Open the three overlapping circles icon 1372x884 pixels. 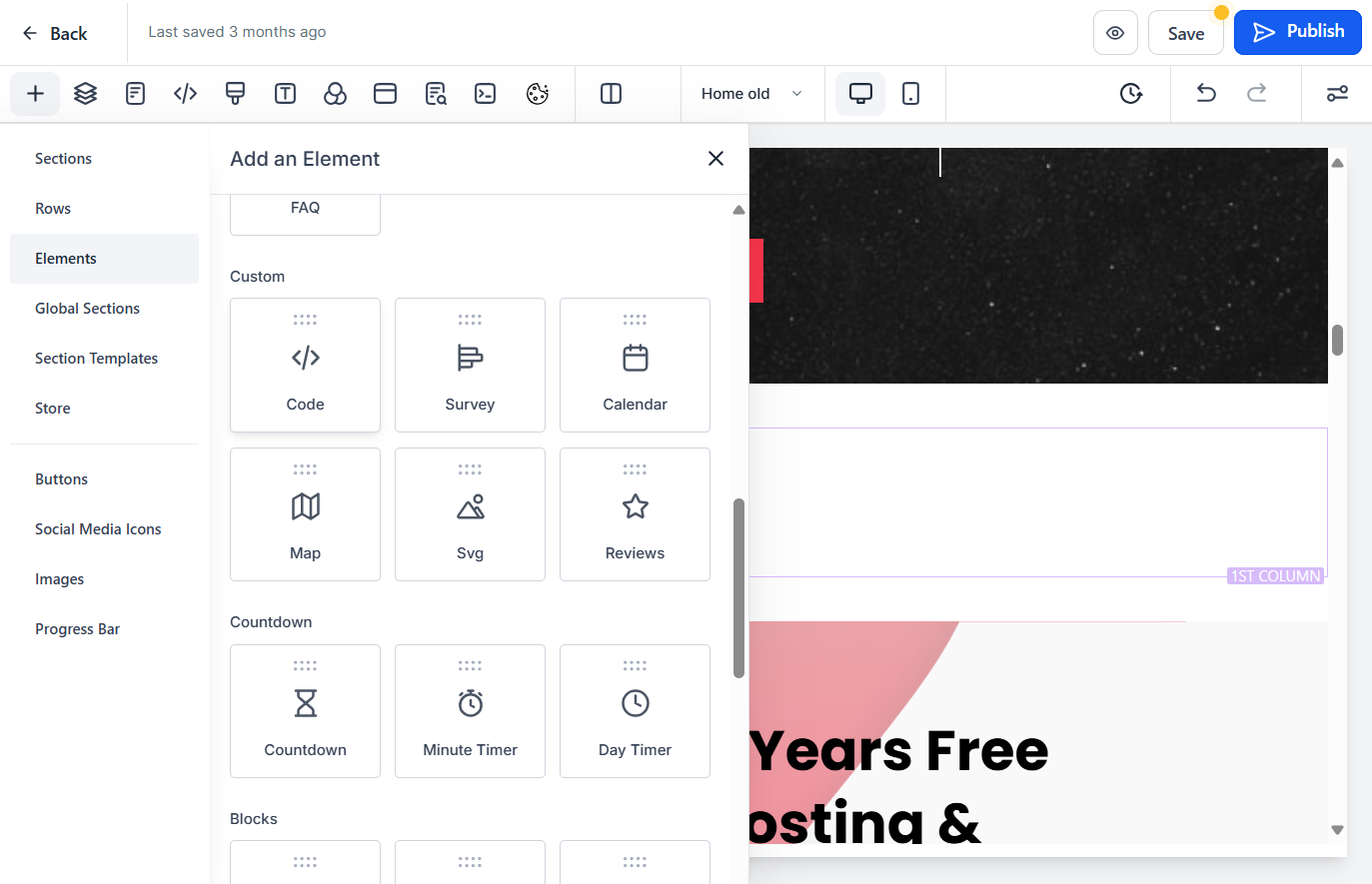tap(336, 94)
